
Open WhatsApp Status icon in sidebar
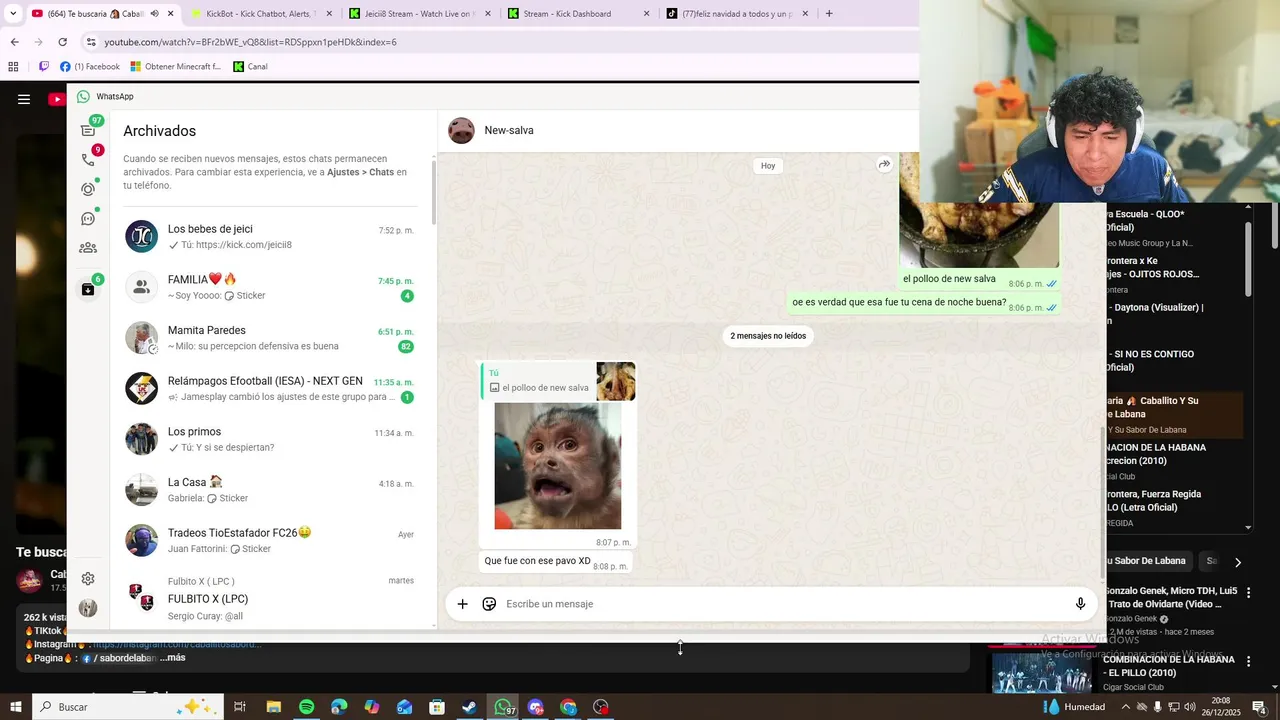pos(88,189)
